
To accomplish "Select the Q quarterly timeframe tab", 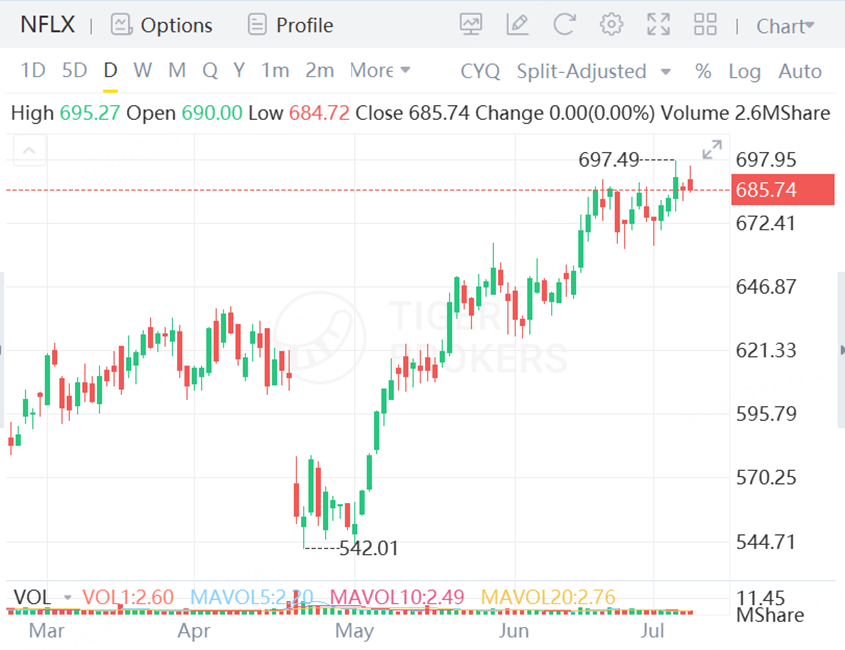I will 210,70.
